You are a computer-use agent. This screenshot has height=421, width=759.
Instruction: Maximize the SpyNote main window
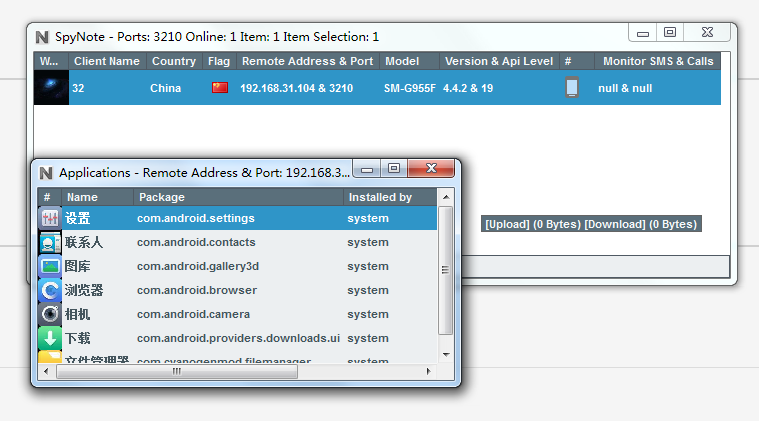tap(670, 32)
